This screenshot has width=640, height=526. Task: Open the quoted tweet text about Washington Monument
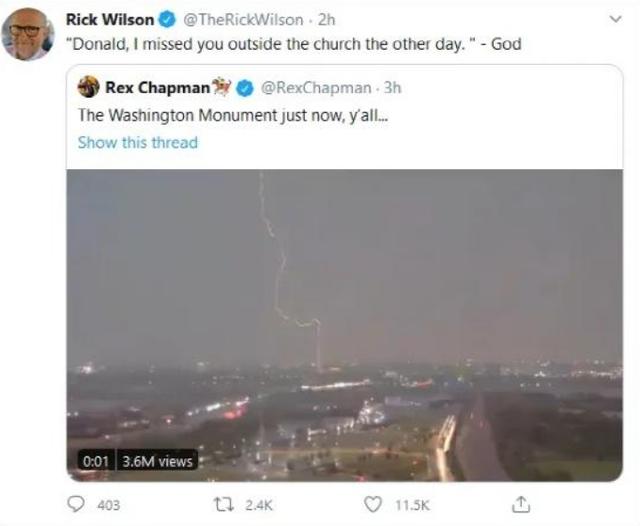pyautogui.click(x=233, y=115)
